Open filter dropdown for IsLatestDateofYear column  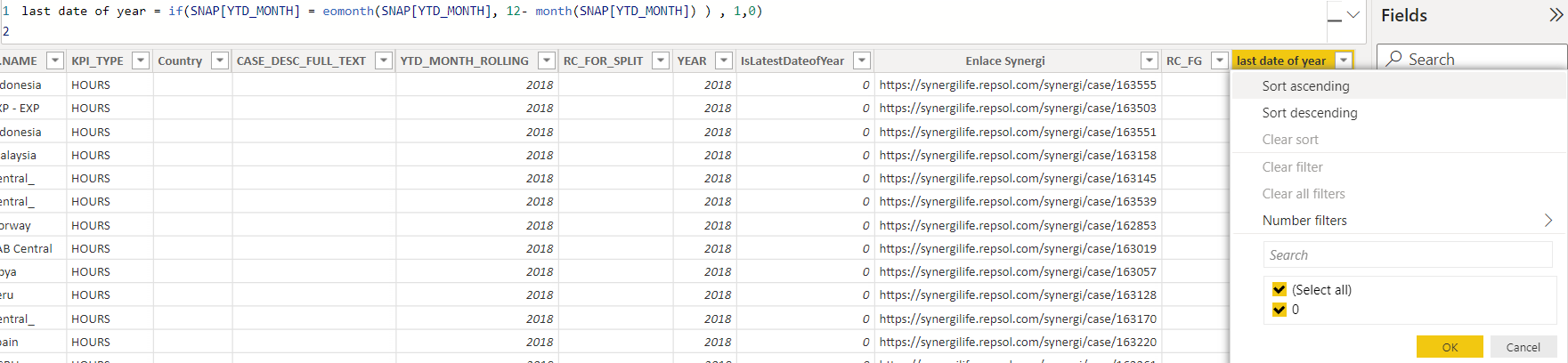pos(862,60)
